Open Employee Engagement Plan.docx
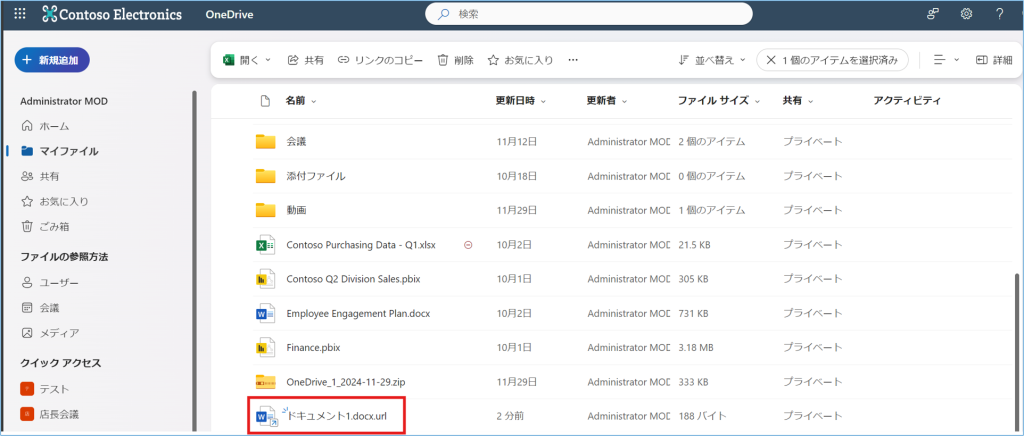The height and width of the screenshot is (436, 1024). click(x=358, y=313)
